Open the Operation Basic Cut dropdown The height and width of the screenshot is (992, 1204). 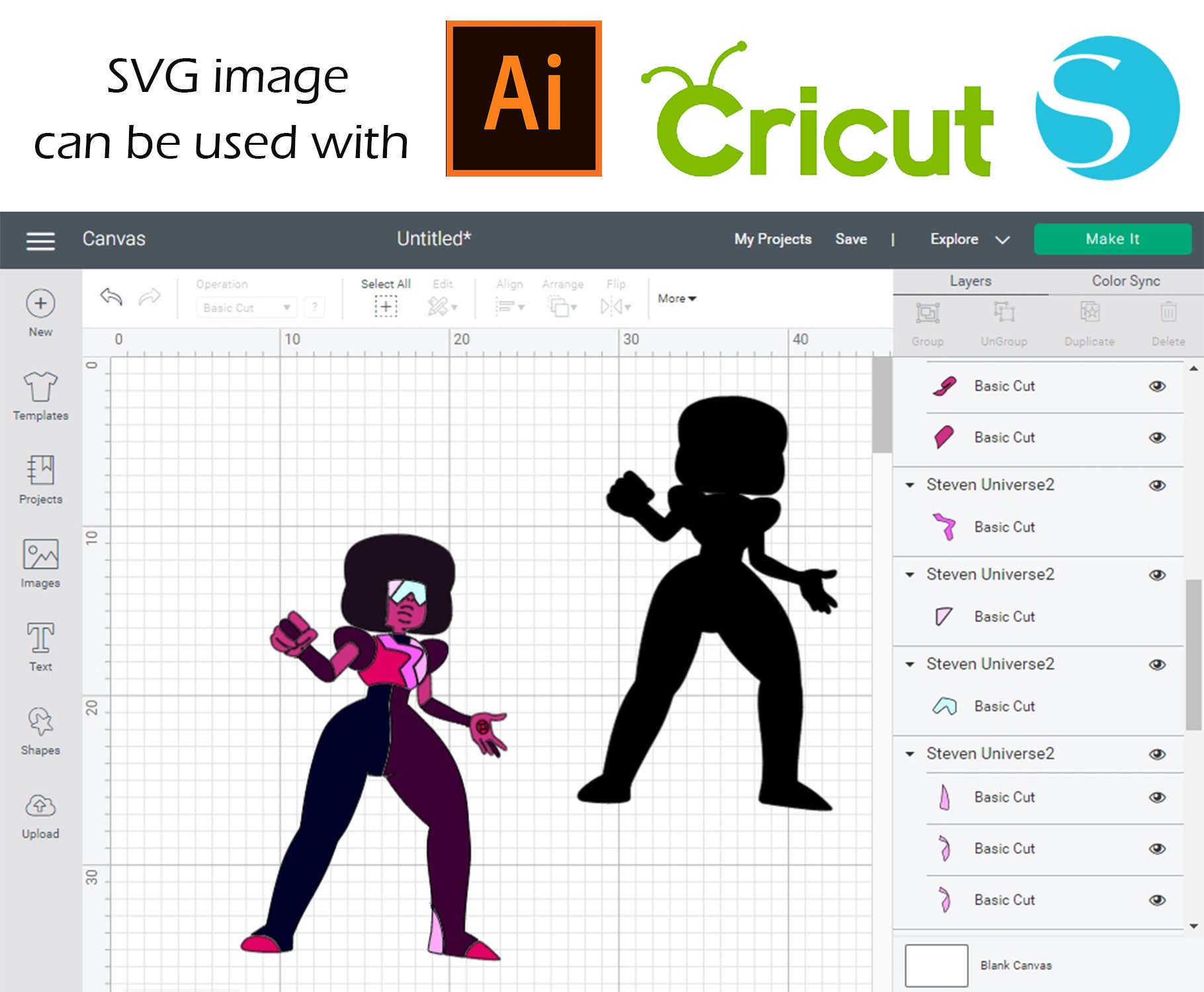tap(246, 308)
